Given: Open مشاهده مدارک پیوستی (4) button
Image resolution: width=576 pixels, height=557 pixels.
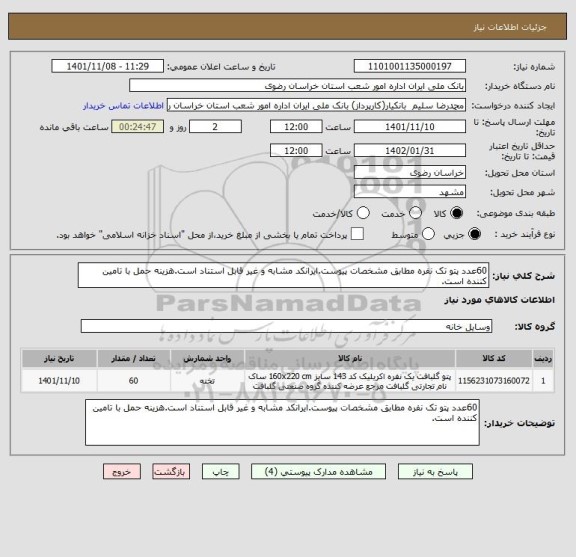Looking at the screenshot, I should click(x=318, y=472).
